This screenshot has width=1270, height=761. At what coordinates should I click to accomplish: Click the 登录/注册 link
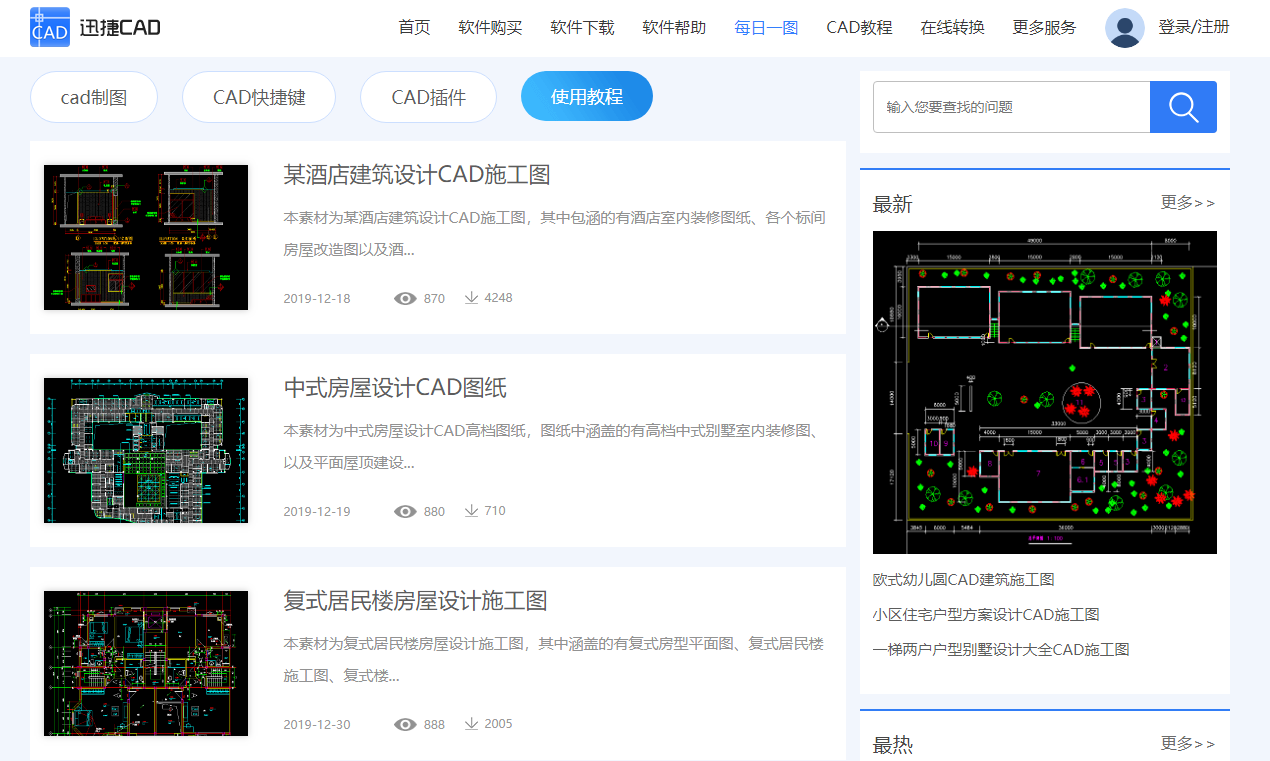pyautogui.click(x=1196, y=28)
